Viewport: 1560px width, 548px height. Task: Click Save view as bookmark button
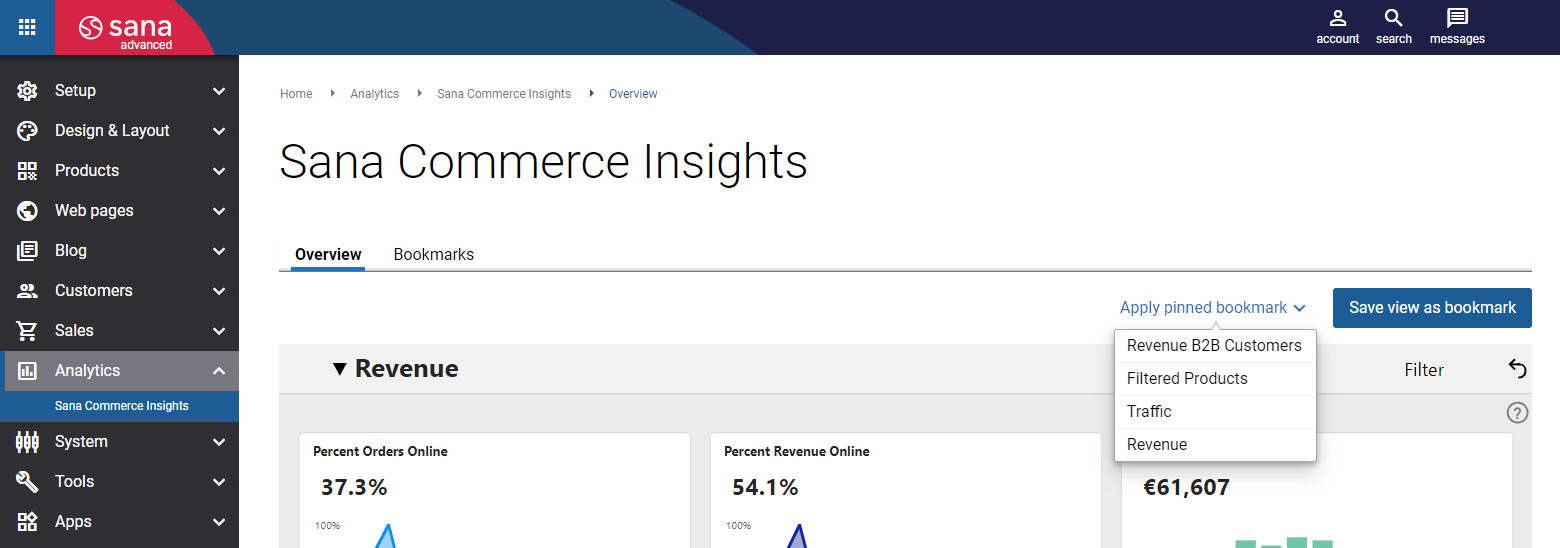(1432, 308)
